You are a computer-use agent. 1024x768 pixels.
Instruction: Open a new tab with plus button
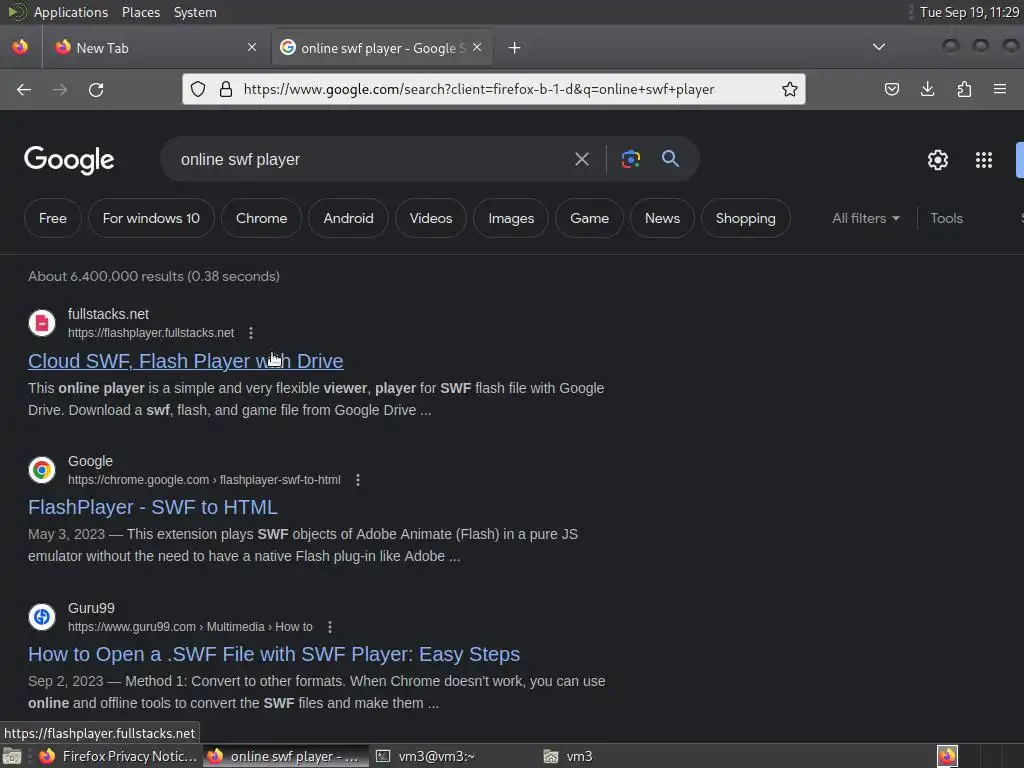(515, 48)
